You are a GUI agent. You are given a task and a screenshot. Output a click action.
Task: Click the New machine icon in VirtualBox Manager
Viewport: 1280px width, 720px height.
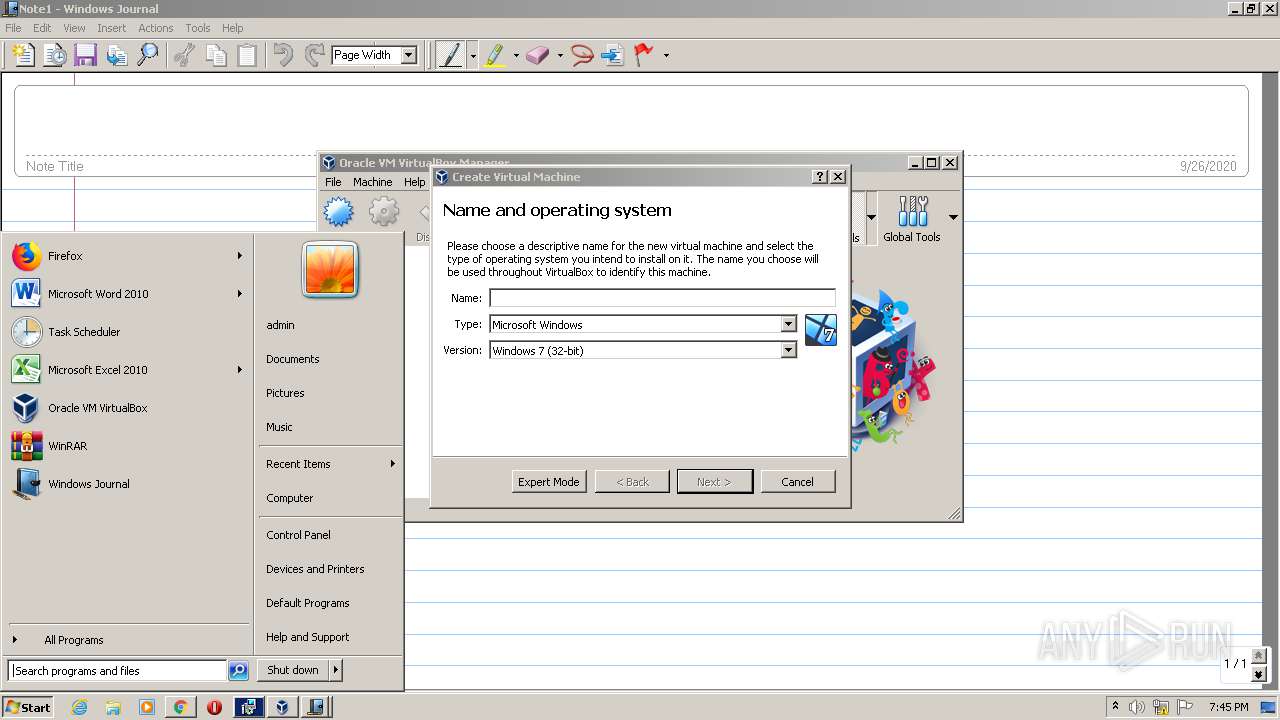click(x=338, y=211)
